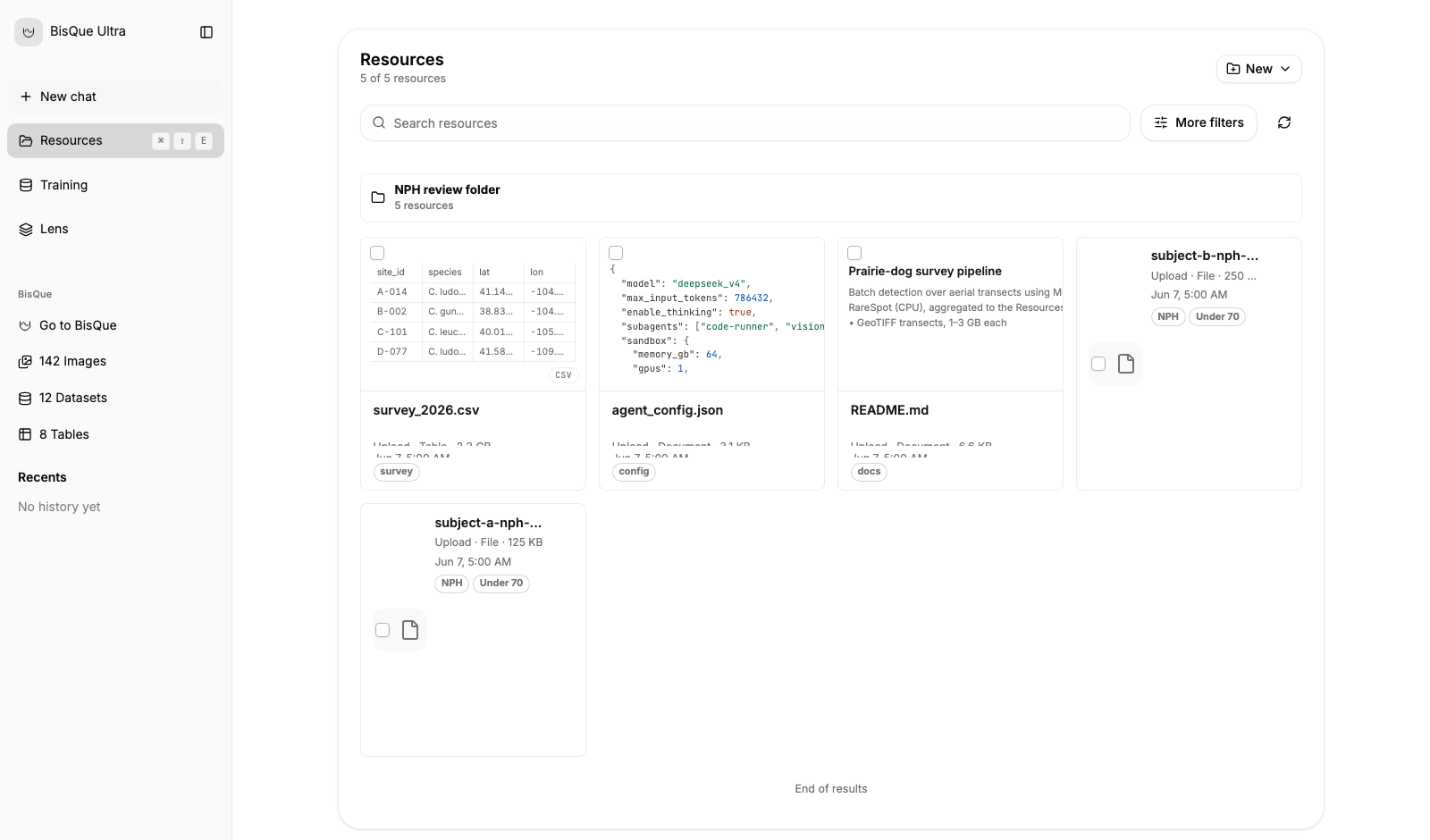Viewport: 1430px width, 840px height.
Task: Click the Go to BisQue logo icon
Action: [x=25, y=326]
